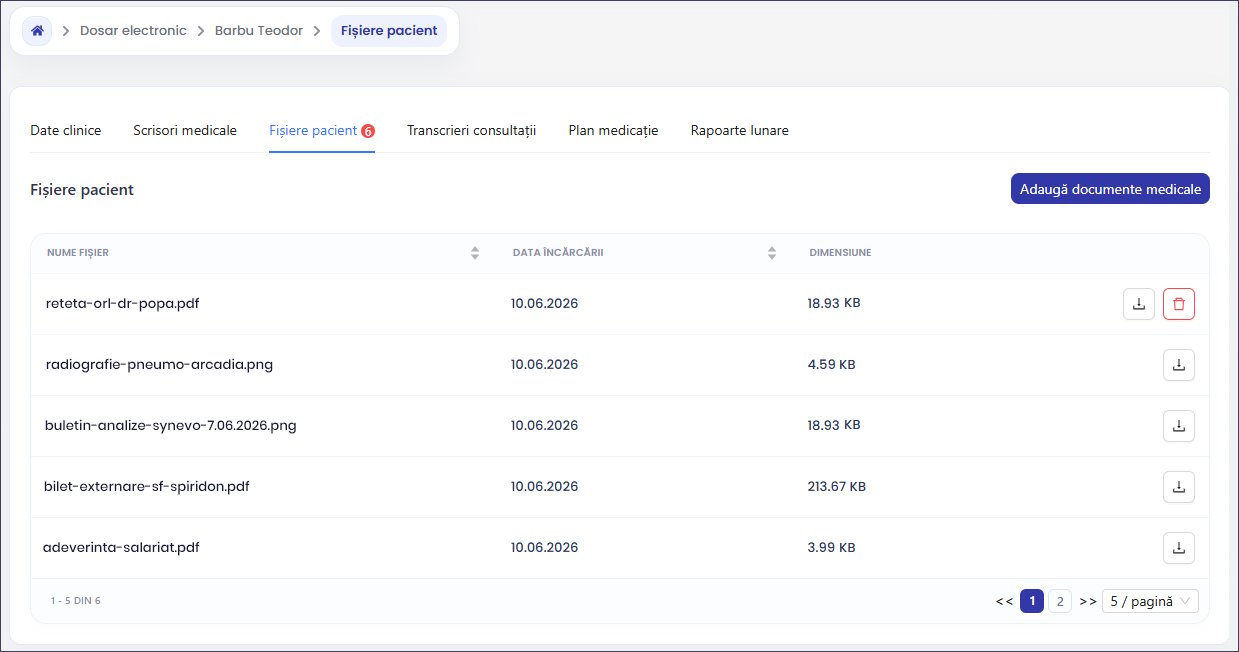The height and width of the screenshot is (652, 1239).
Task: Open Rapoarte lunare tab
Action: point(739,130)
